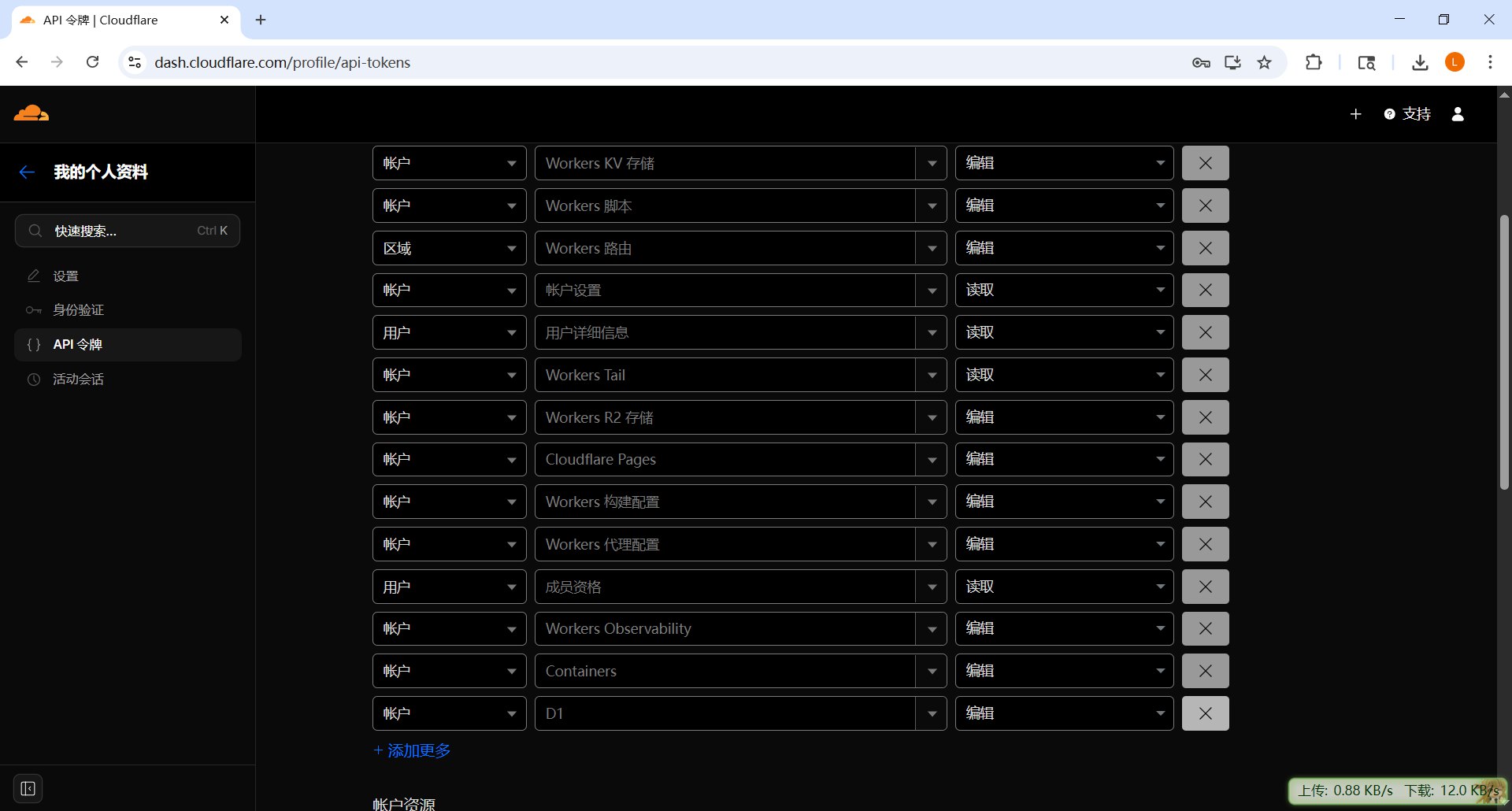
Task: Open browser extensions puzzle icon
Action: click(1314, 62)
